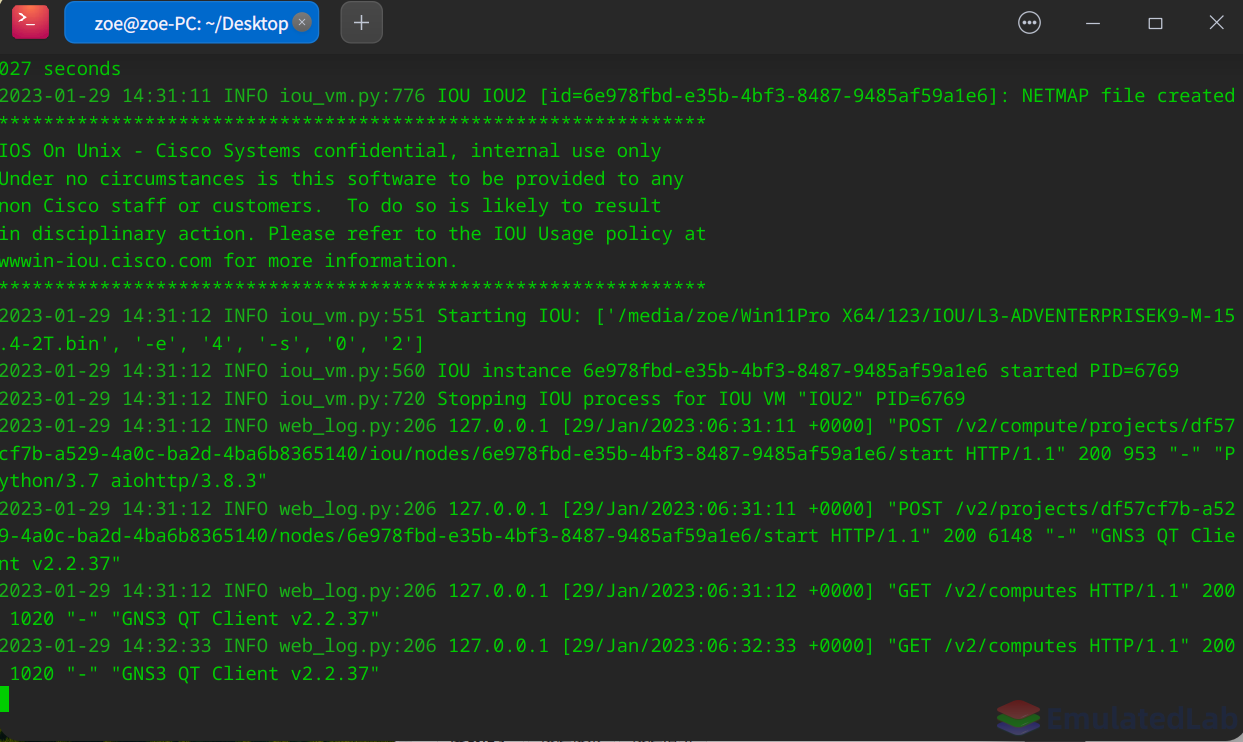
Task: Click the wwwin-iou.cisco.com address text
Action: [x=106, y=261]
